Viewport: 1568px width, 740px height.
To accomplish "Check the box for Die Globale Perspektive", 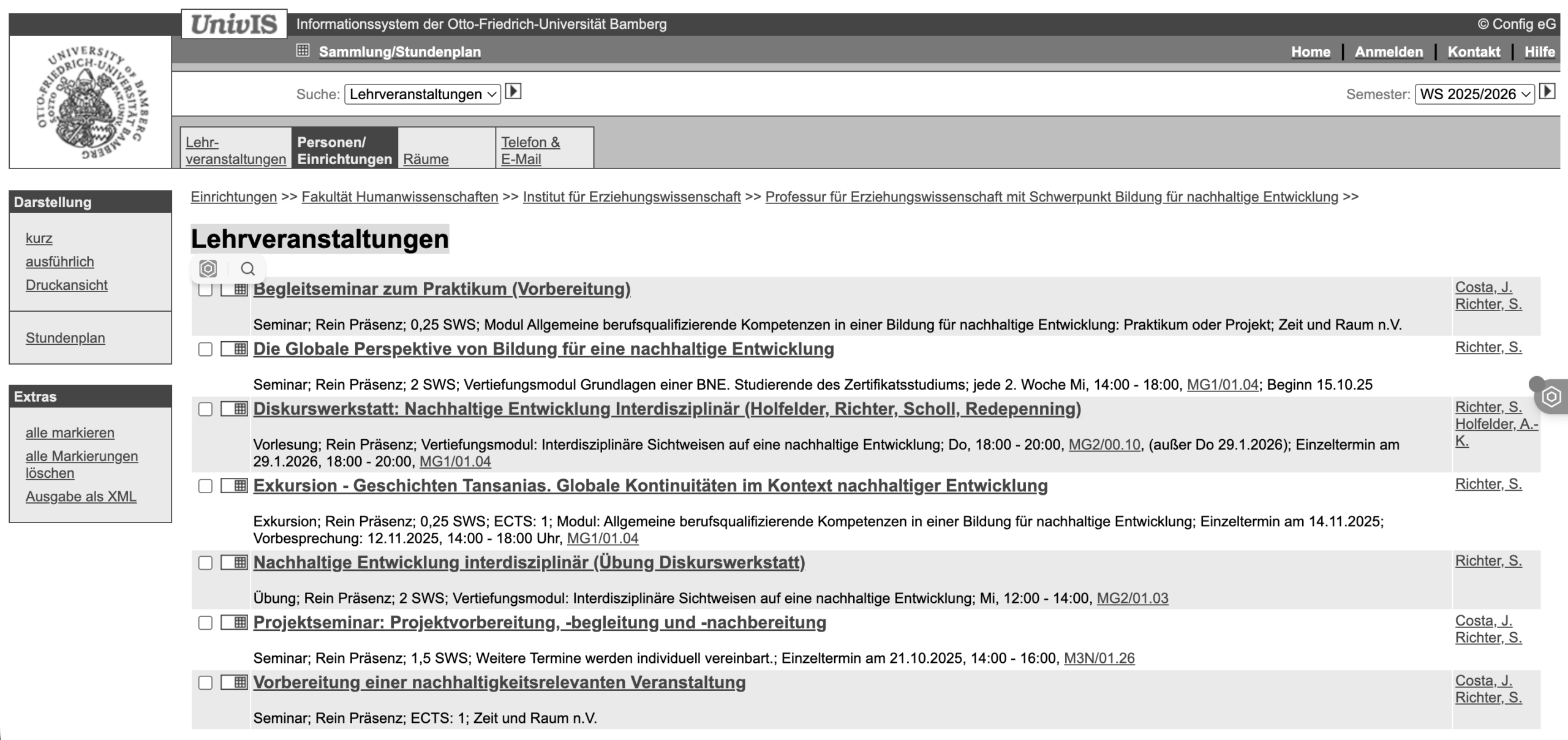I will 205,349.
